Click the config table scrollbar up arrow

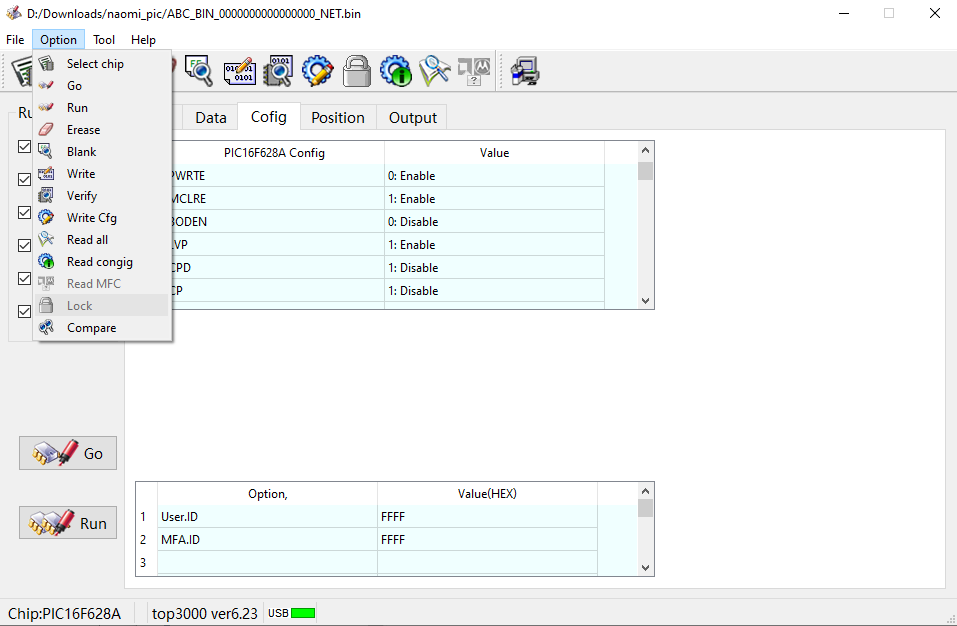point(645,150)
